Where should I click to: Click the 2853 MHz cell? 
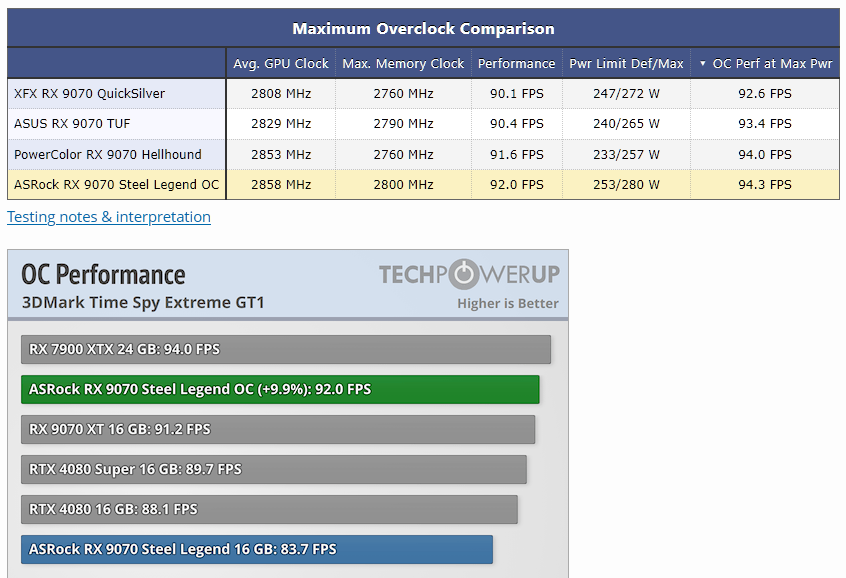click(x=281, y=154)
